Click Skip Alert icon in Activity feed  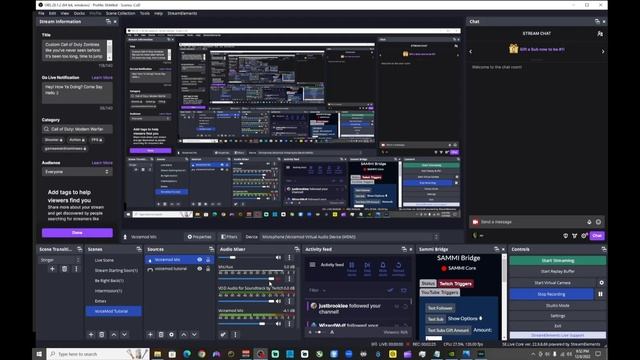pyautogui.click(x=367, y=267)
